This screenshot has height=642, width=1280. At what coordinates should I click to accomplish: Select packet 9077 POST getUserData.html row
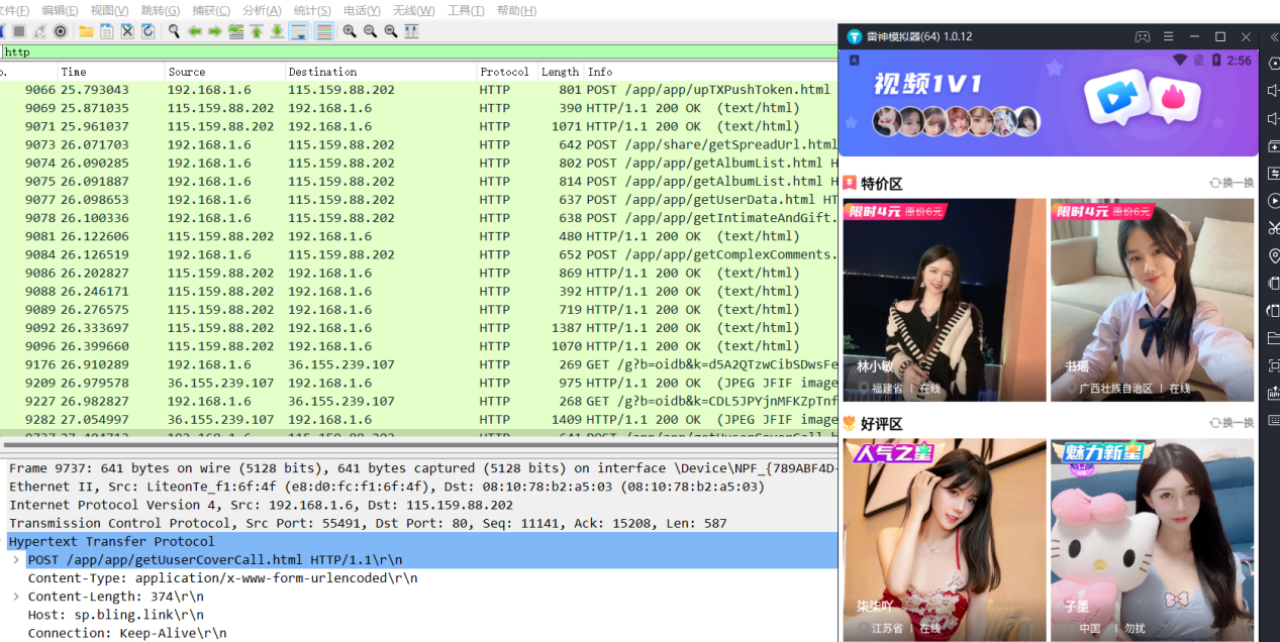tap(418, 200)
